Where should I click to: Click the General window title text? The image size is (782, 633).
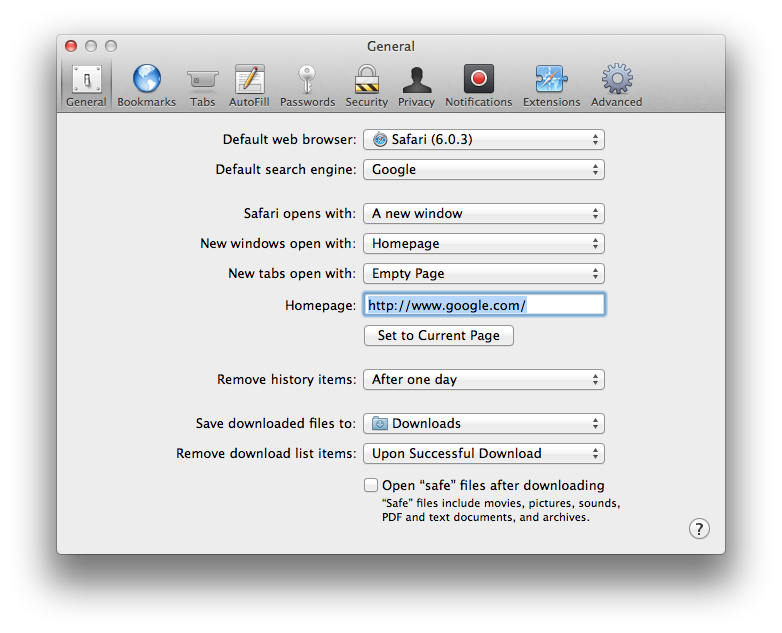coord(391,46)
